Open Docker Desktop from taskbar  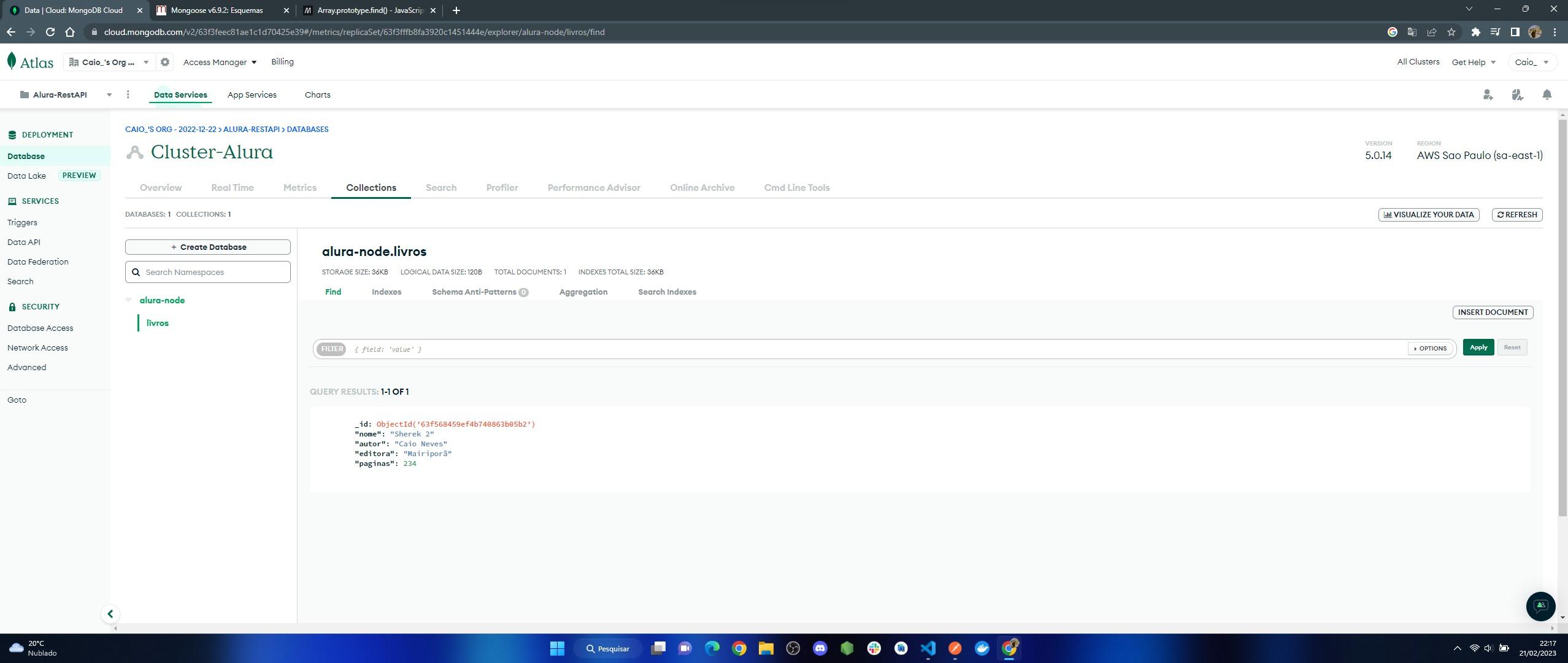point(982,648)
